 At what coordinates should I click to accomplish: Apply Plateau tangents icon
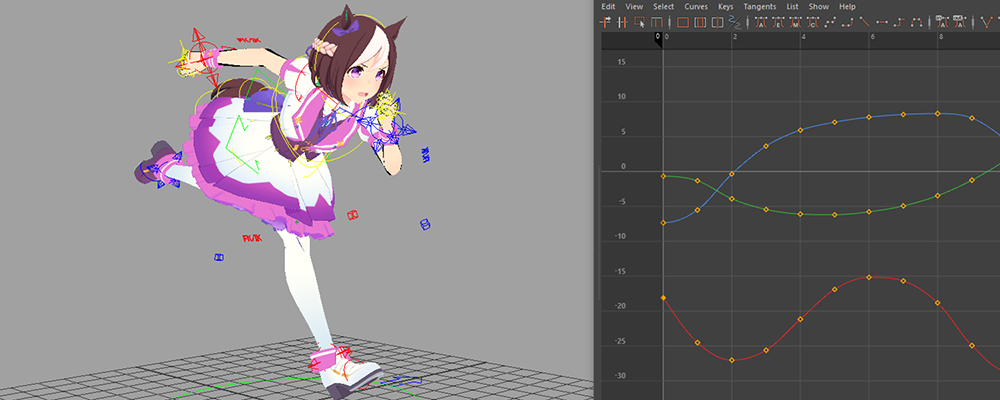917,22
